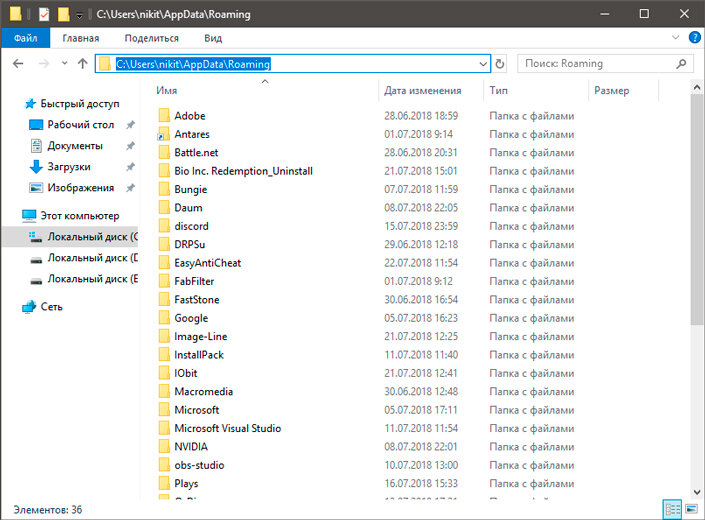Image resolution: width=705 pixels, height=520 pixels.
Task: Click the Roaming search box
Action: 605,64
